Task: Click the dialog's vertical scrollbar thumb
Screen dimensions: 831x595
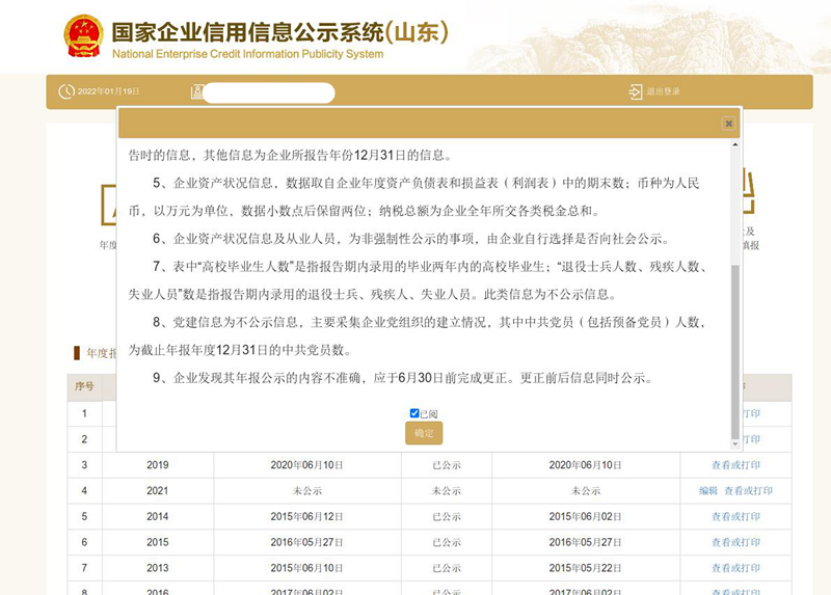Action: [x=735, y=352]
